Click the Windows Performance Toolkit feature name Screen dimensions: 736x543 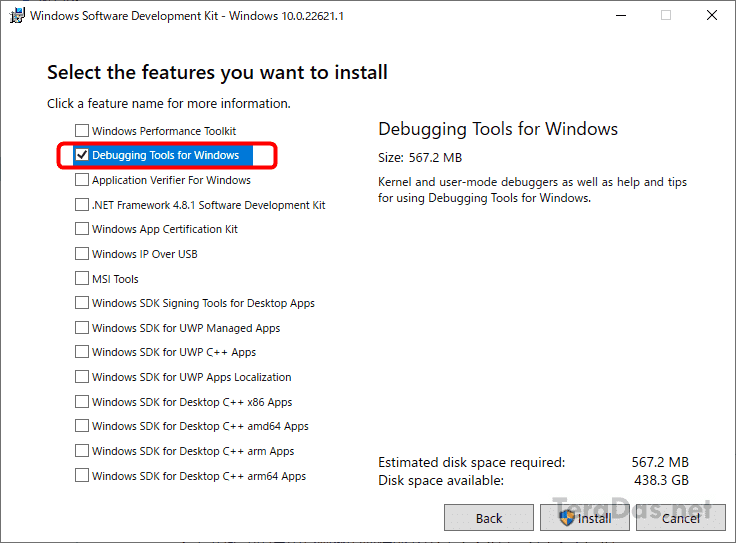click(164, 131)
